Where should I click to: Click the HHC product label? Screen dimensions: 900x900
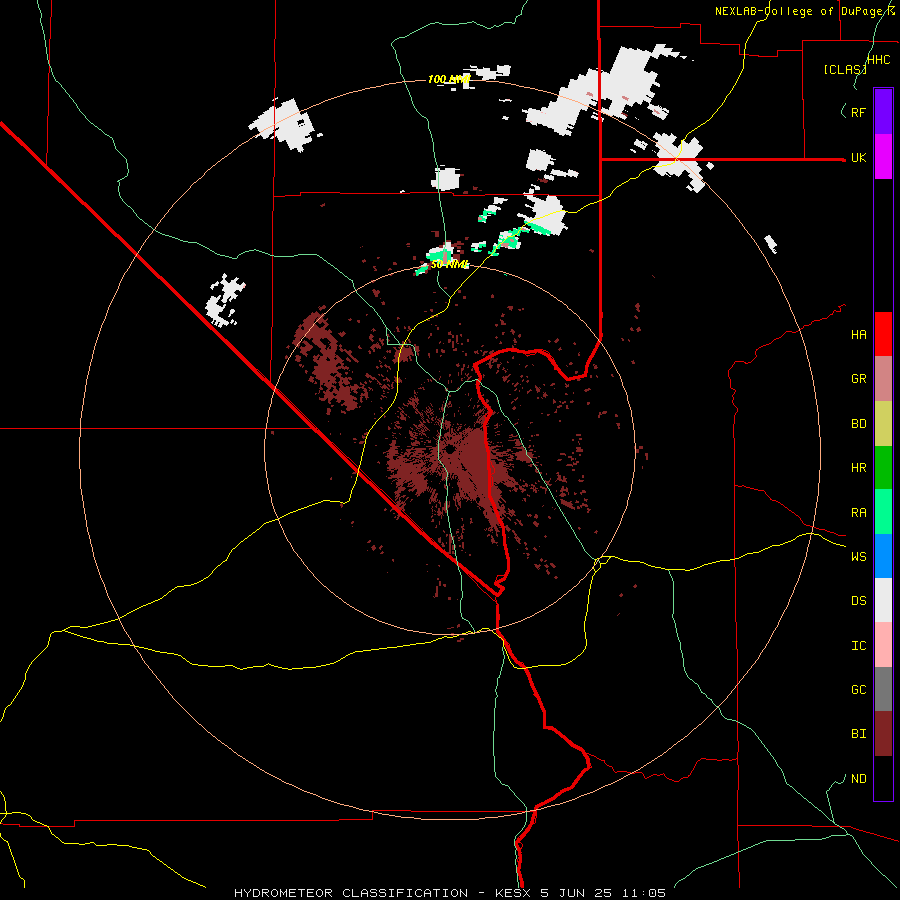pos(879,60)
